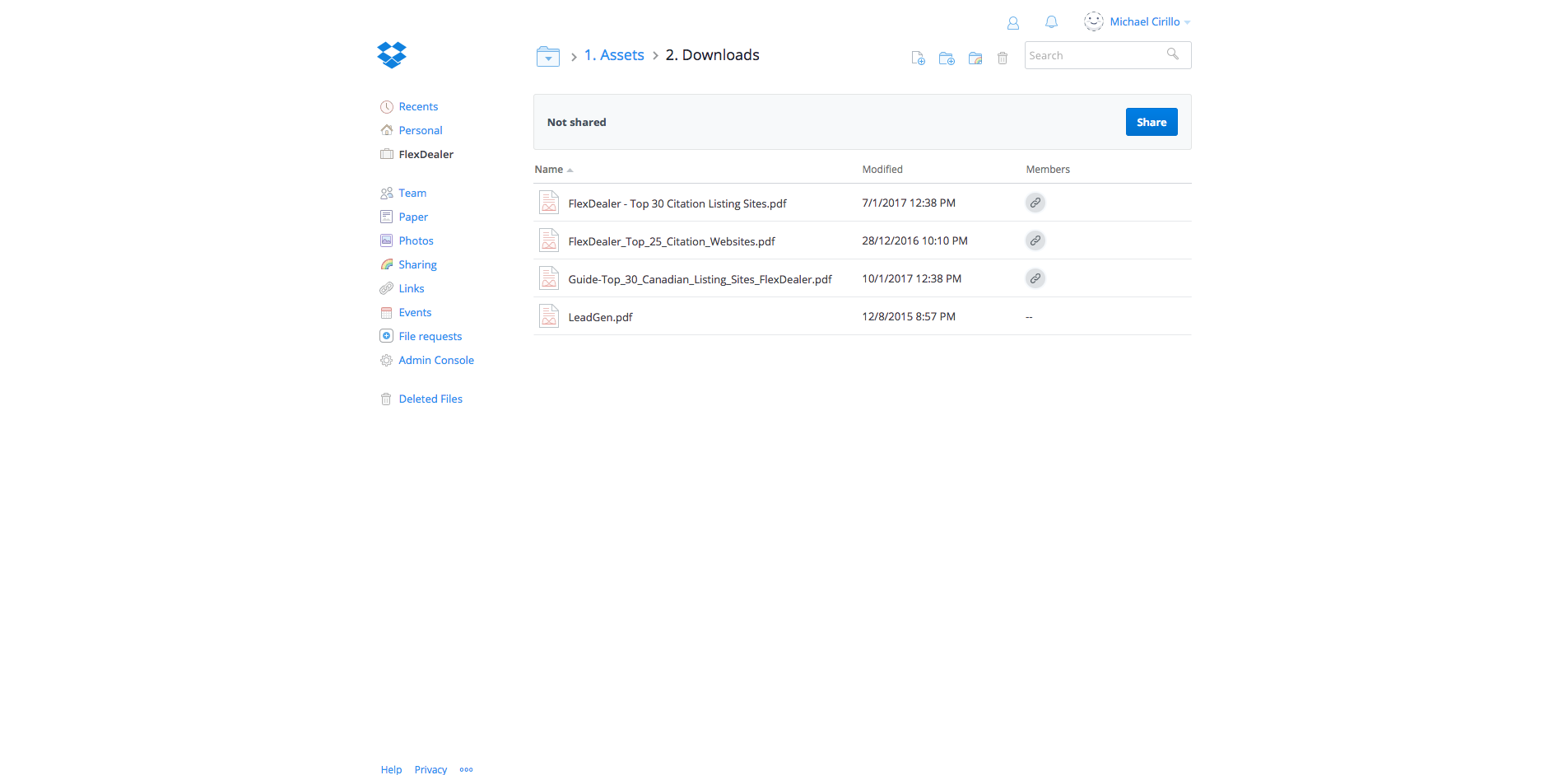This screenshot has height=775, width=1568.
Task: Click link icon for Guide-Top_30_Canadian listing PDF
Action: point(1035,278)
